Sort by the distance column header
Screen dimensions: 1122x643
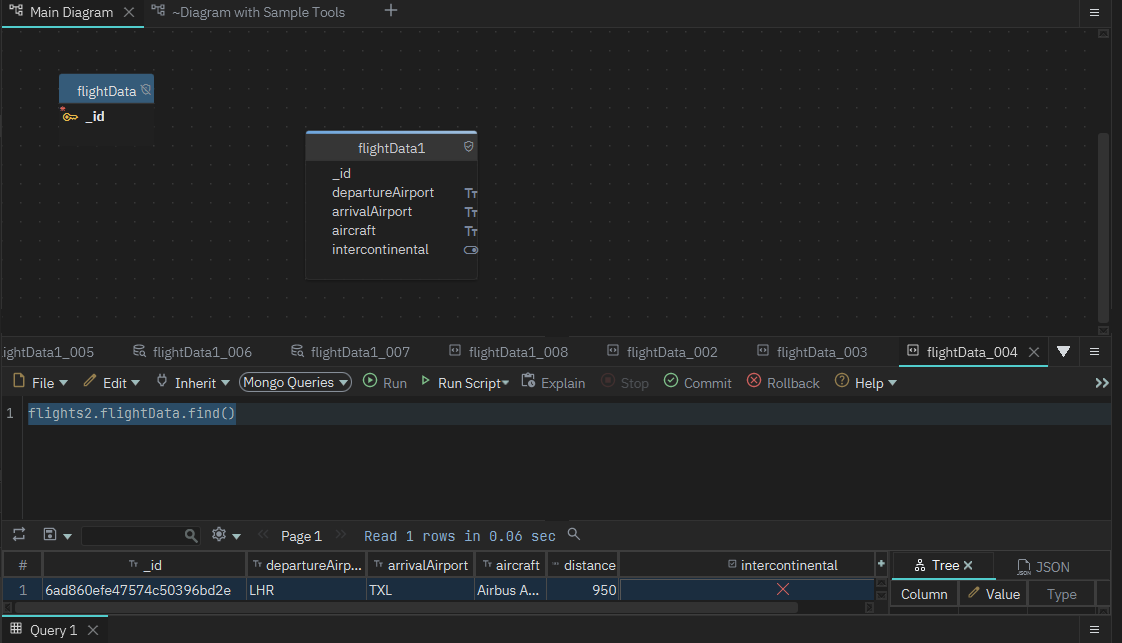(583, 565)
